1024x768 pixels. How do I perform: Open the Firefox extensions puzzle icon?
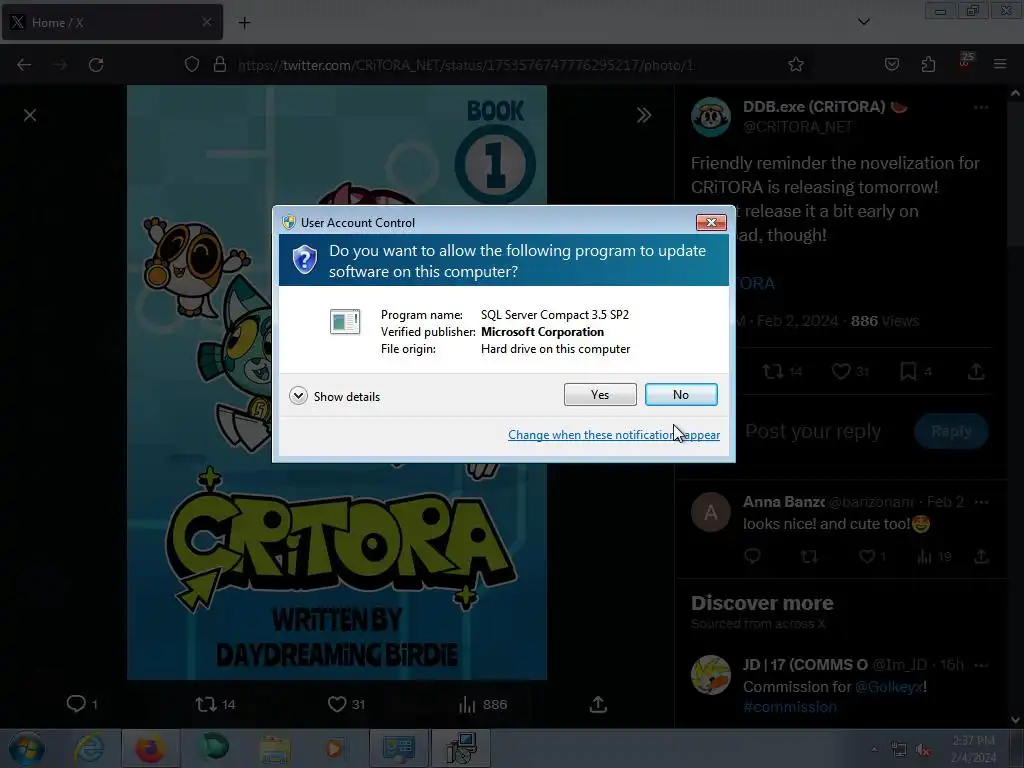click(x=928, y=65)
